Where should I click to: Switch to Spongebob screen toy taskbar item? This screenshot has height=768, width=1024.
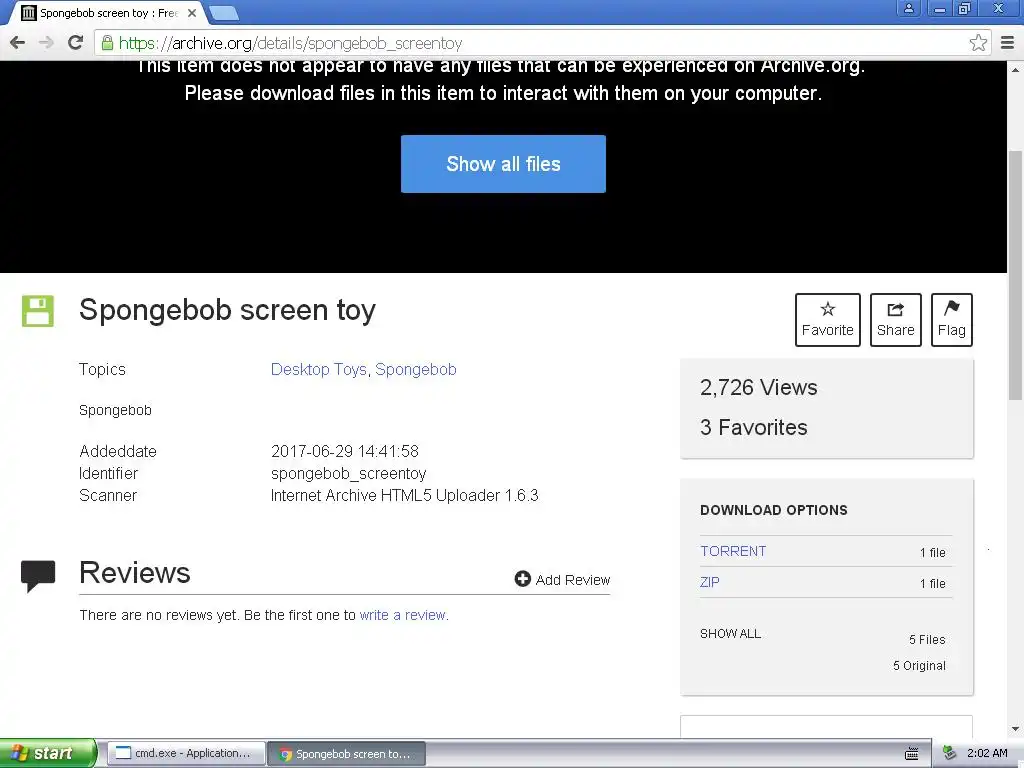(347, 753)
